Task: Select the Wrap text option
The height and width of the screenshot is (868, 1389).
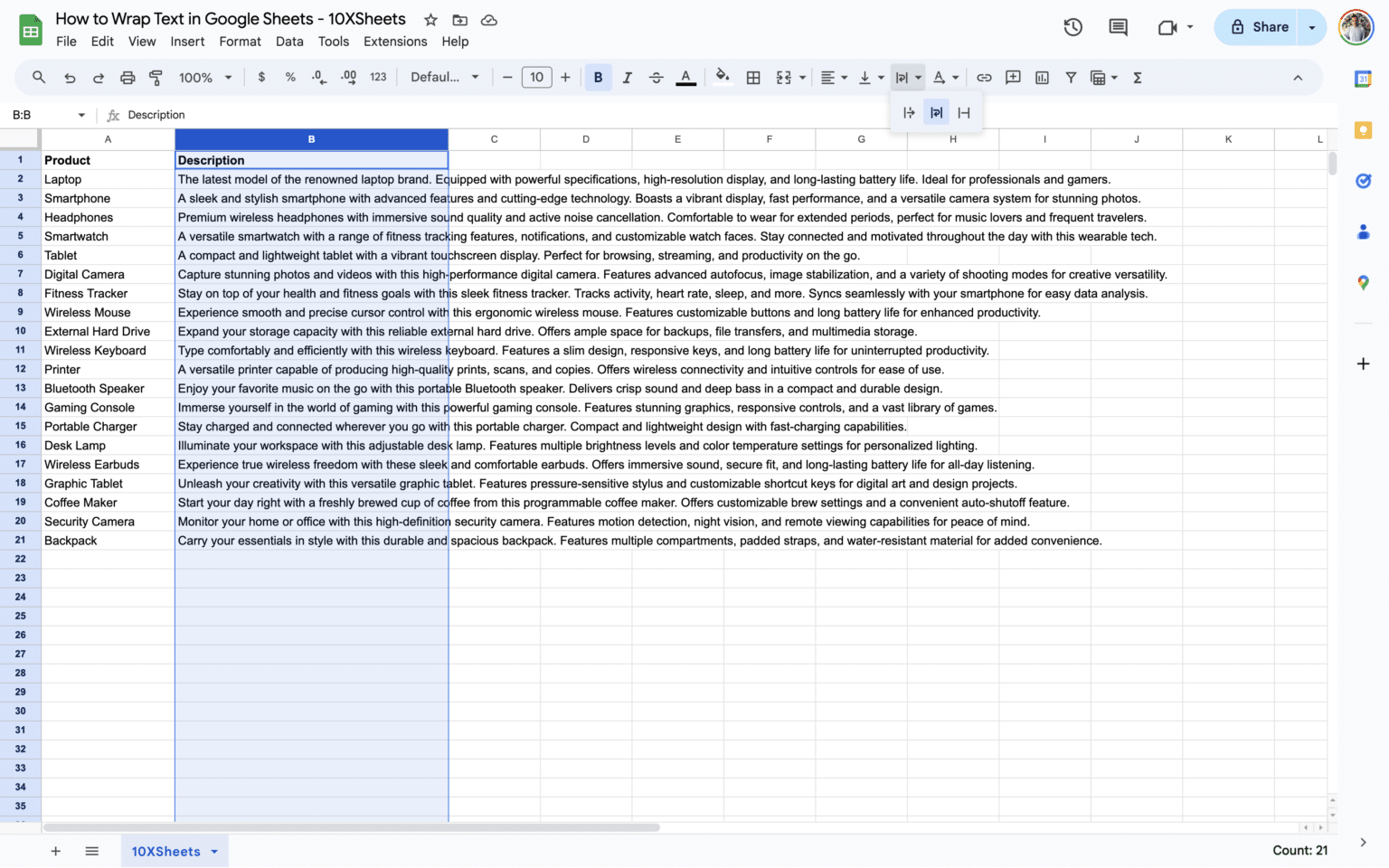Action: [x=936, y=112]
